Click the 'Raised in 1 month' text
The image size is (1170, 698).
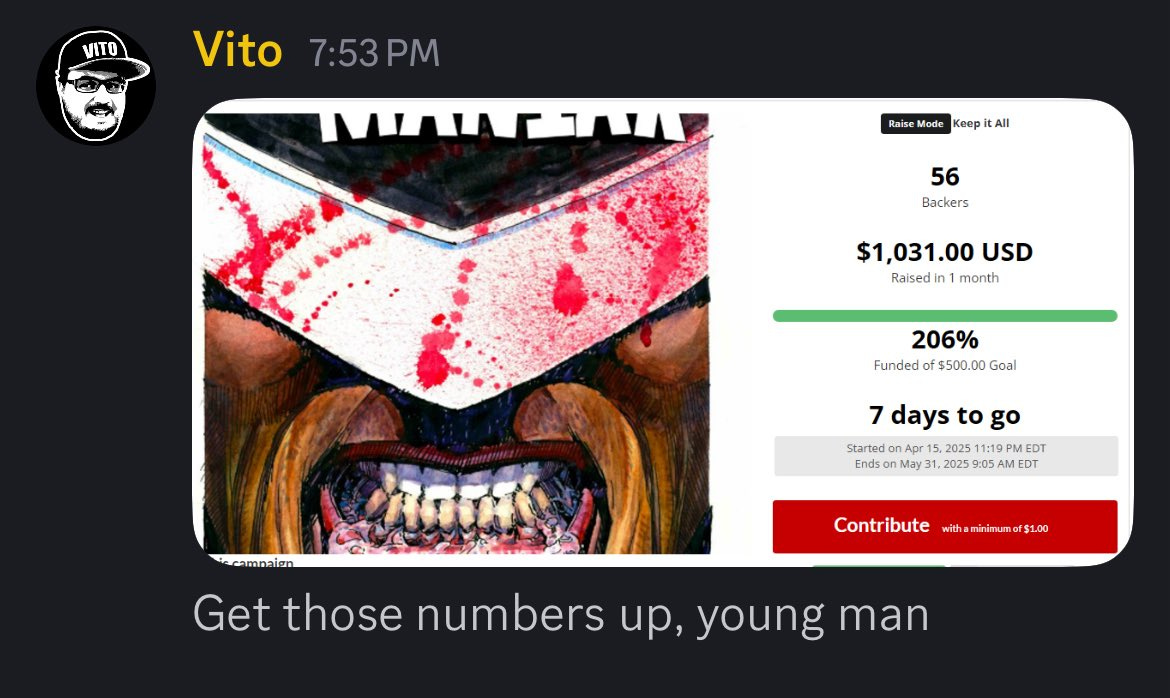pos(945,278)
